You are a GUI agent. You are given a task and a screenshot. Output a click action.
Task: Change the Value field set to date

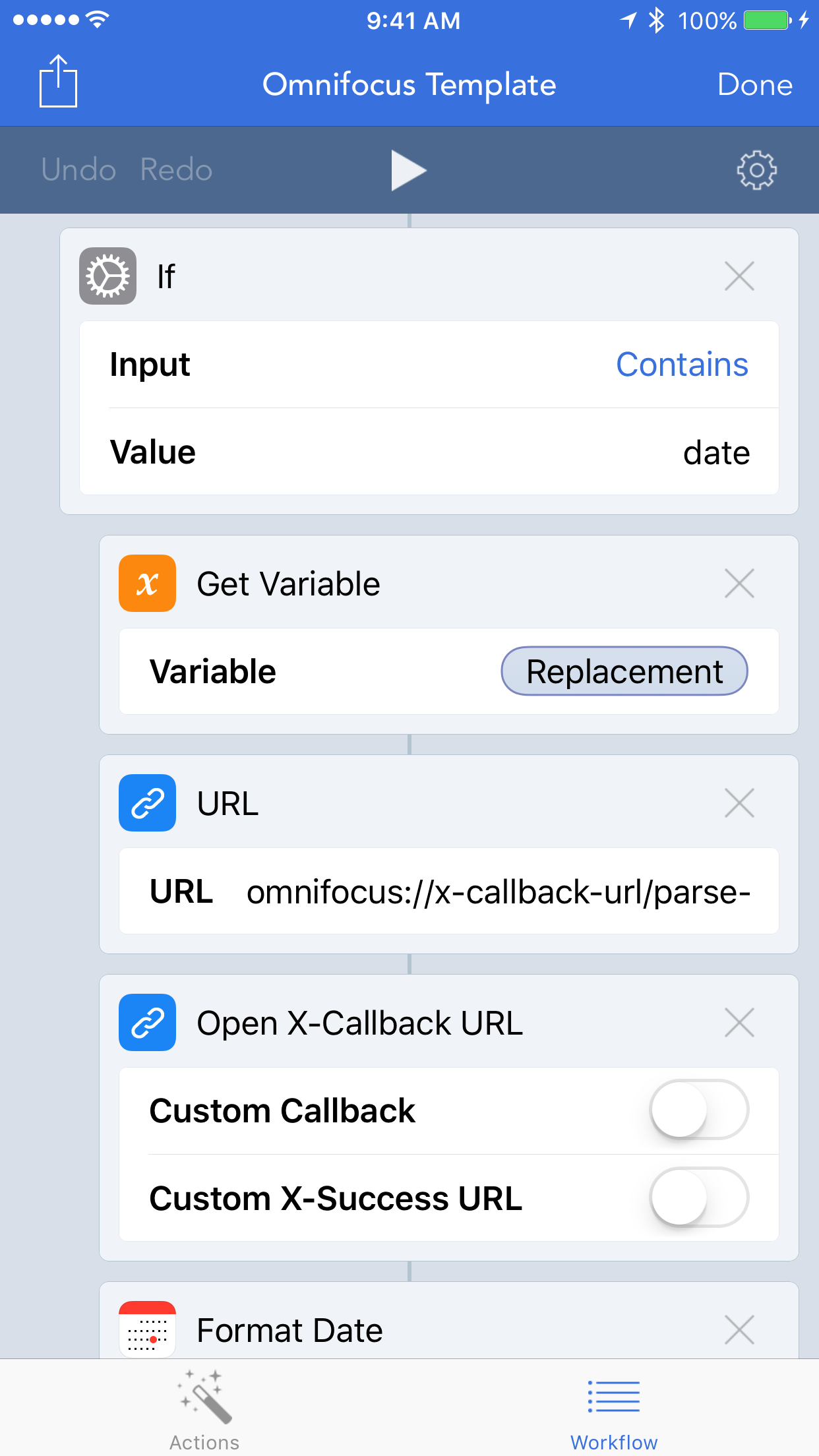click(x=717, y=452)
